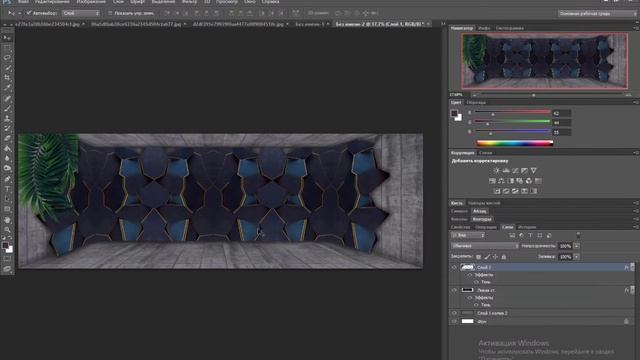Image resolution: width=640 pixels, height=360 pixels.
Task: Select the Lasso tool
Action: 7,58
